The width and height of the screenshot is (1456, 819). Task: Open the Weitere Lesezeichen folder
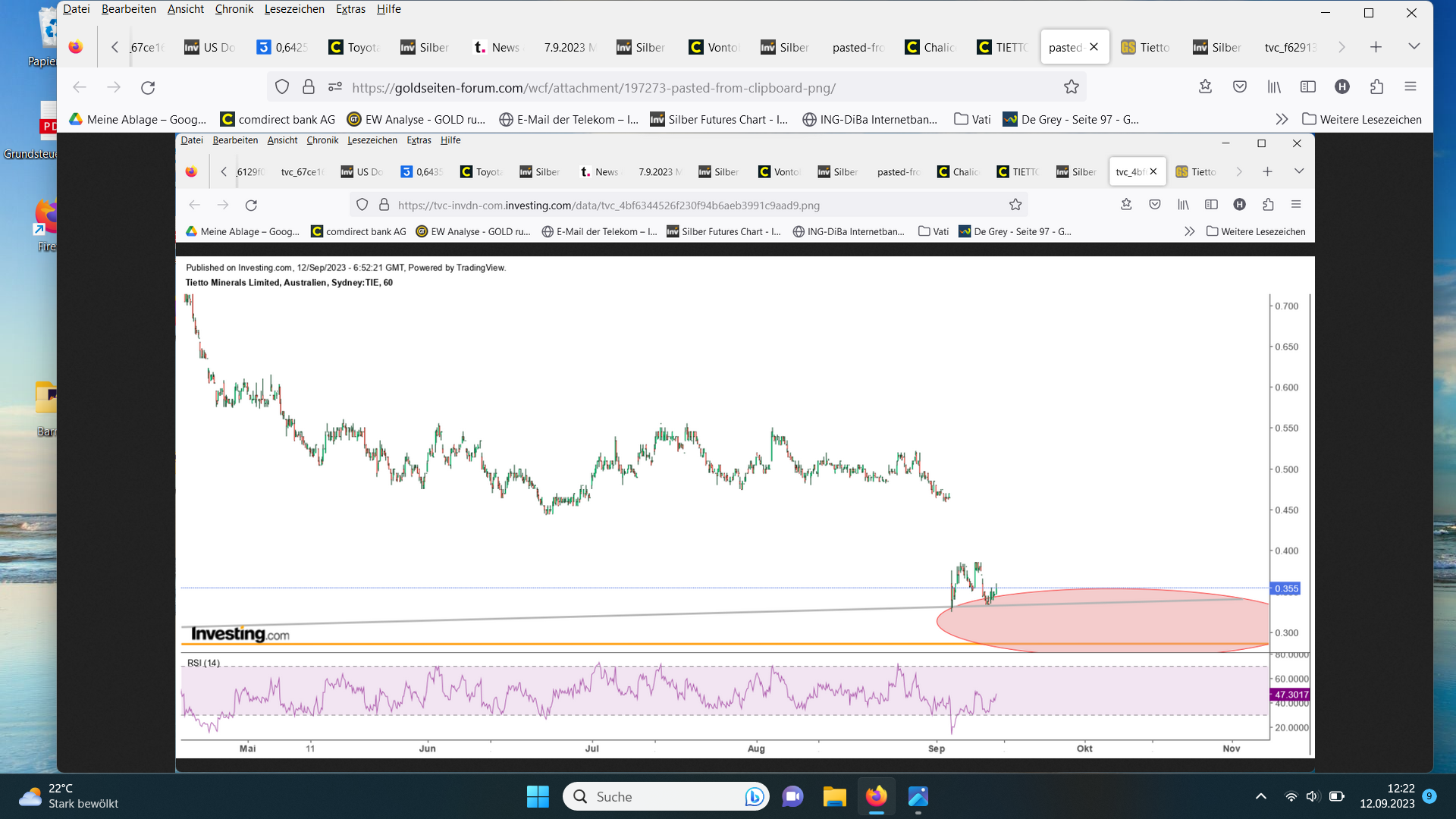1362,119
